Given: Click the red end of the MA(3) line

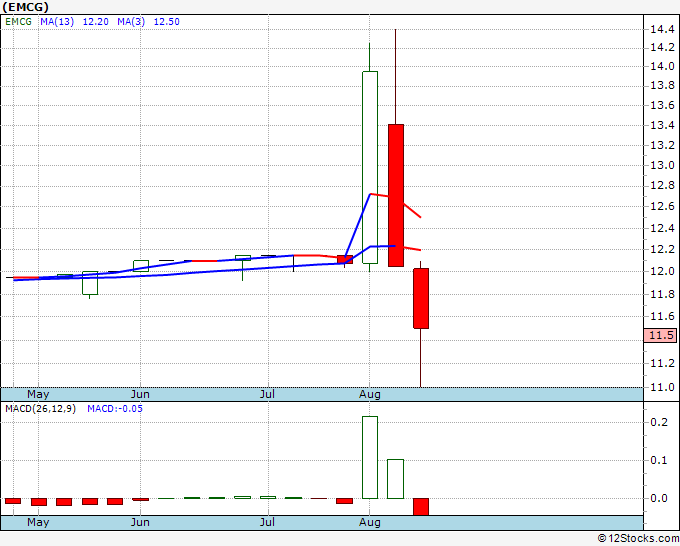Looking at the screenshot, I should (x=412, y=210).
